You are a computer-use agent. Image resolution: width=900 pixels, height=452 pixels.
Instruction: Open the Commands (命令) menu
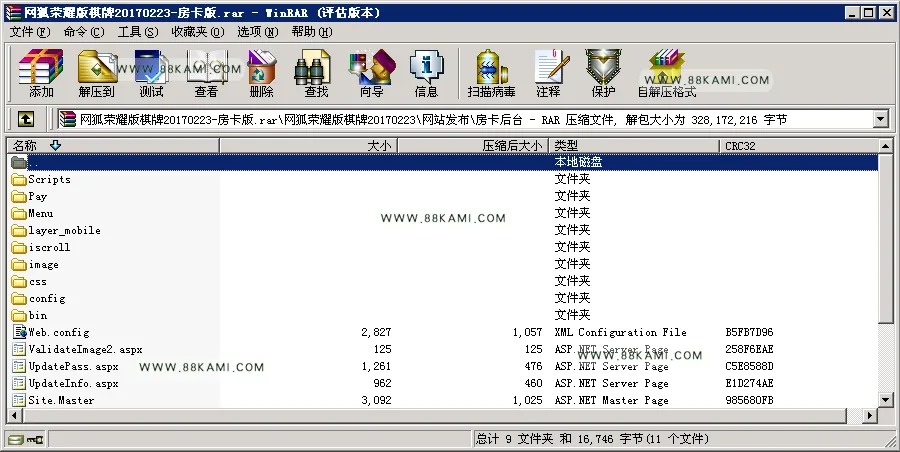84,32
